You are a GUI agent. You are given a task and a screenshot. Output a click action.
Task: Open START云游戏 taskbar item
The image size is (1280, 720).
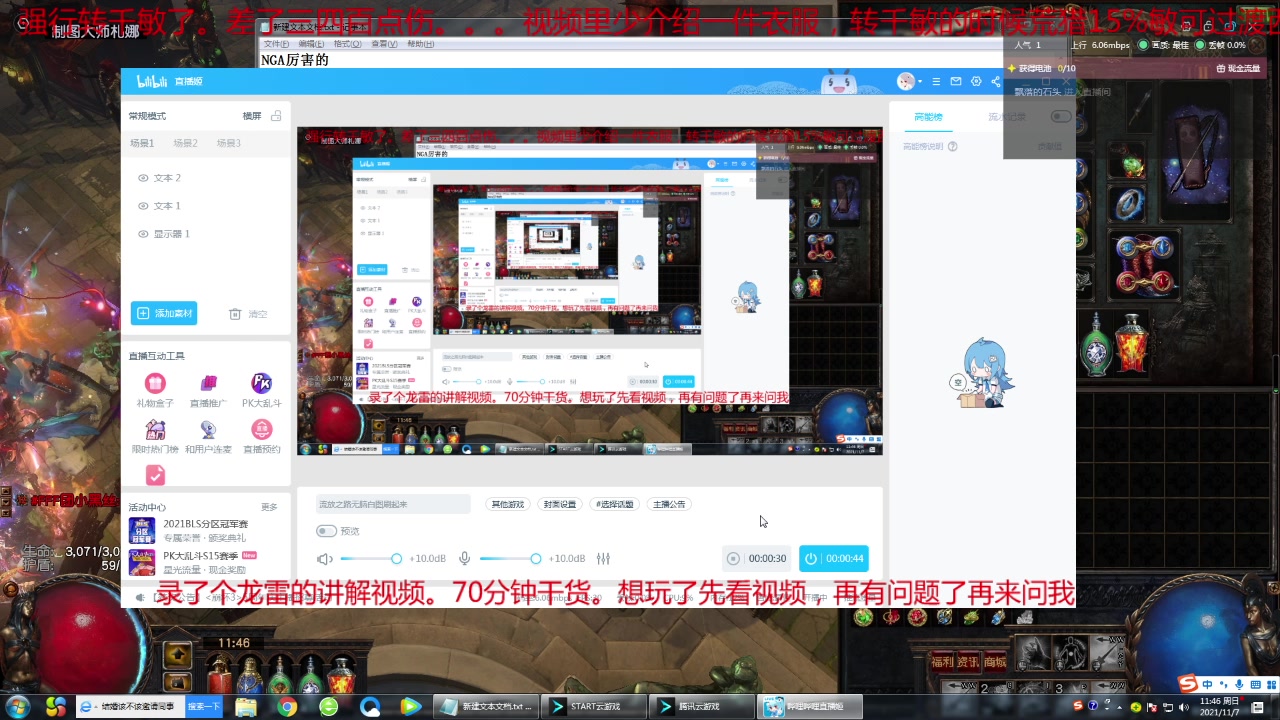593,706
